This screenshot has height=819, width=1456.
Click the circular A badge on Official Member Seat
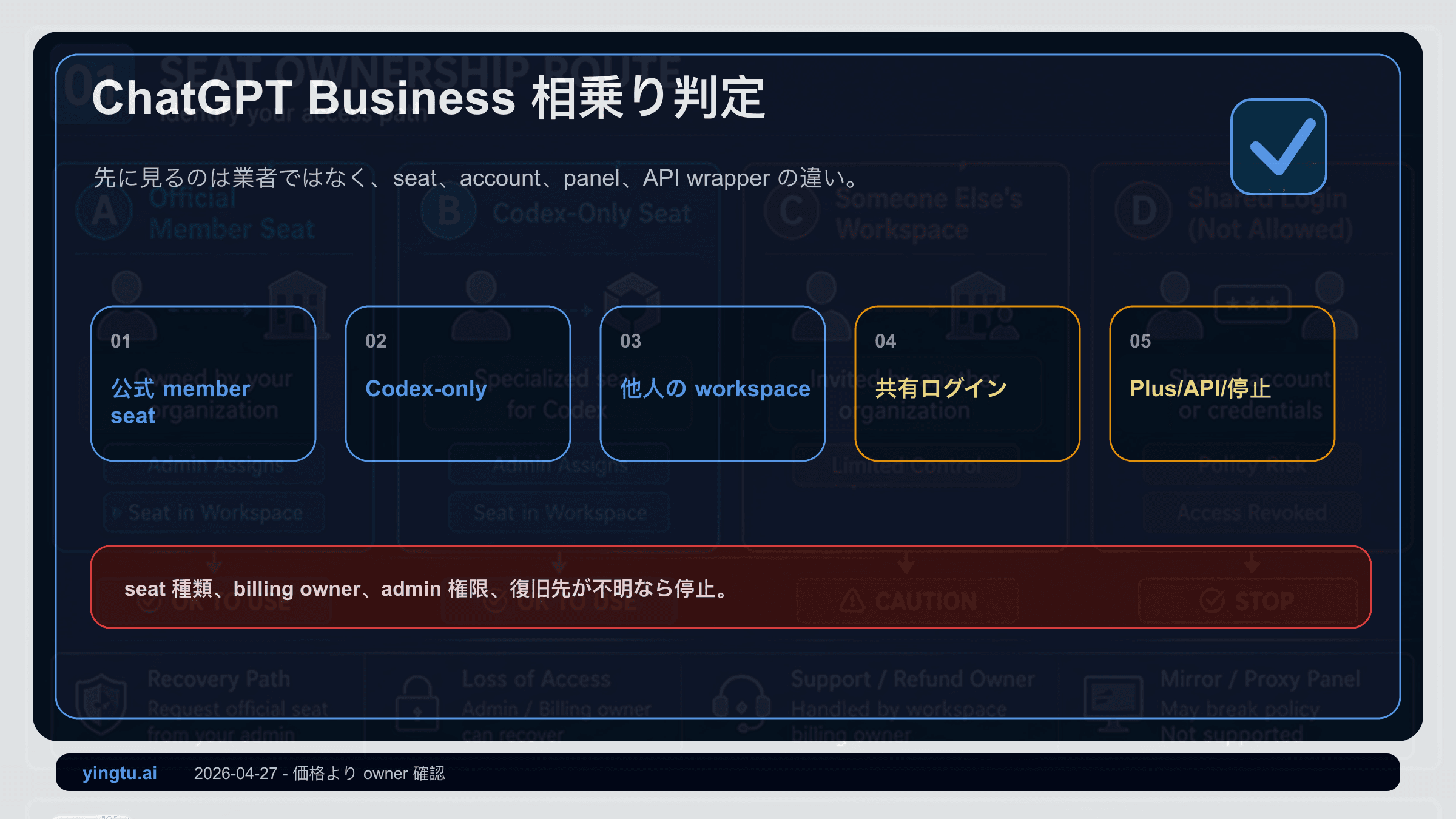pyautogui.click(x=104, y=211)
